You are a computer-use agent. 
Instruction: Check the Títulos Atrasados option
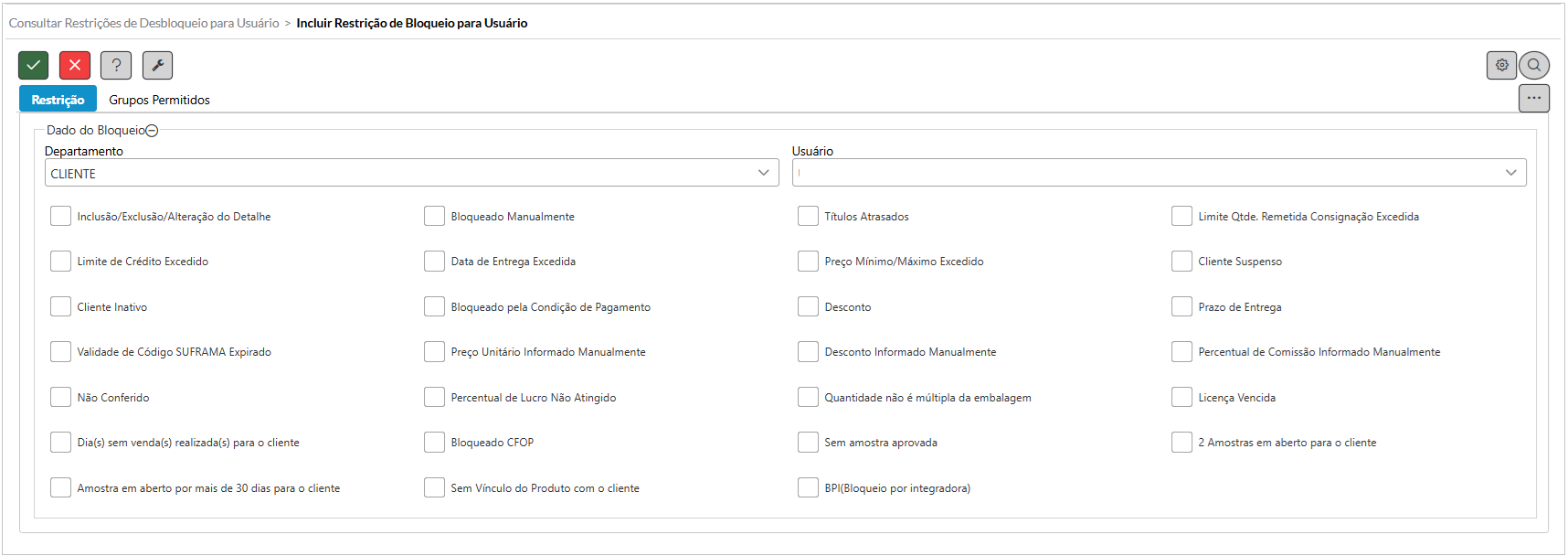click(x=808, y=216)
